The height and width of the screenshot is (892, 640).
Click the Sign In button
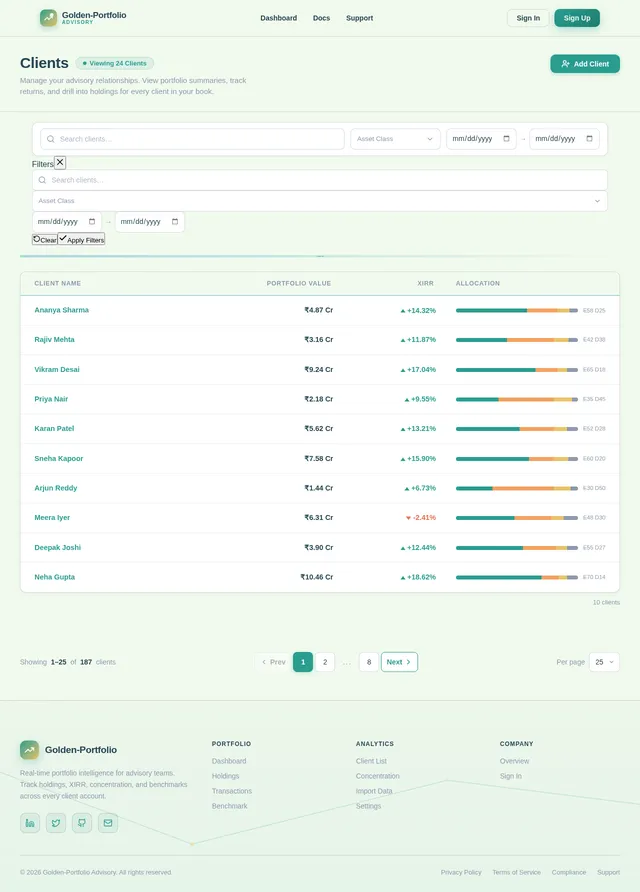(x=528, y=18)
